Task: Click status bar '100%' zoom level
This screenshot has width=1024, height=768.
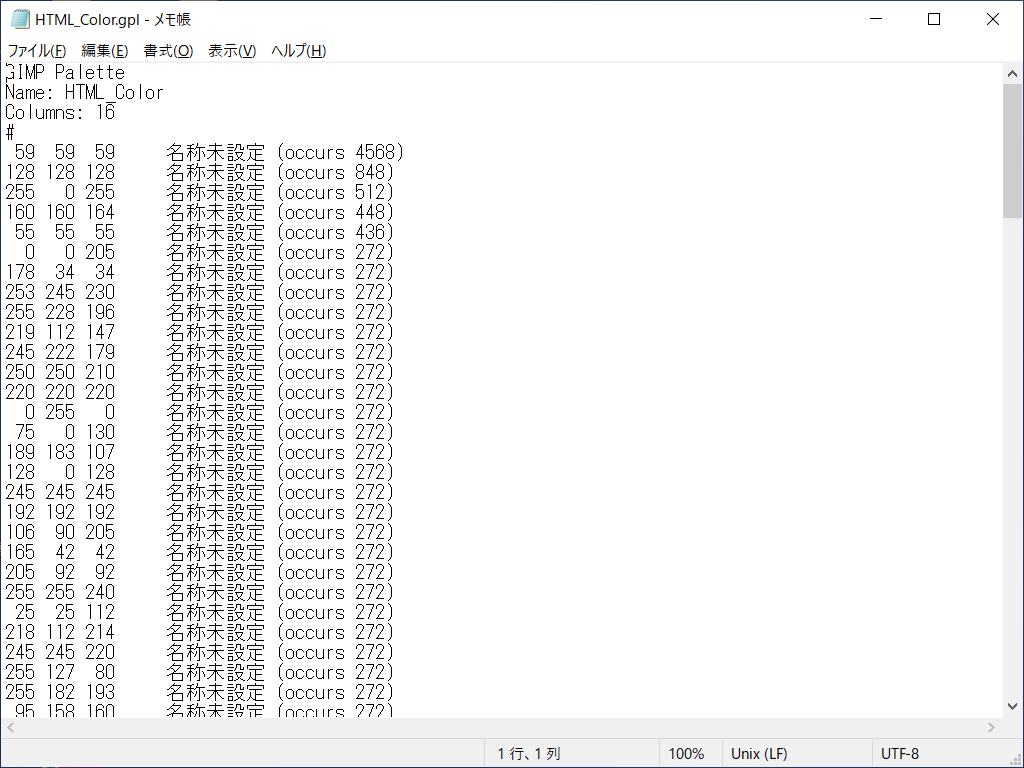Action: click(686, 754)
